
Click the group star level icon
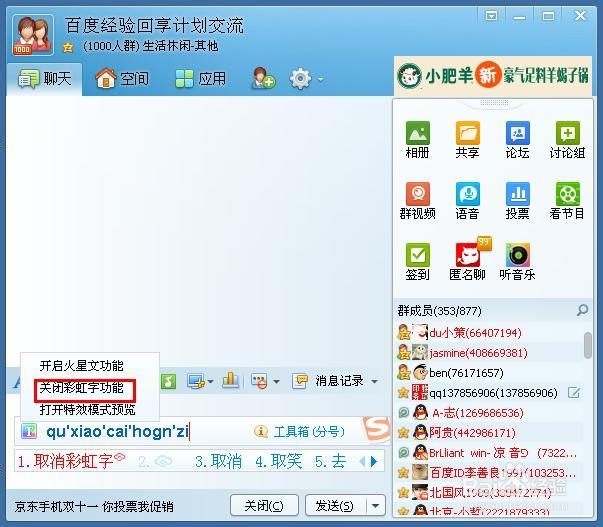(68, 47)
